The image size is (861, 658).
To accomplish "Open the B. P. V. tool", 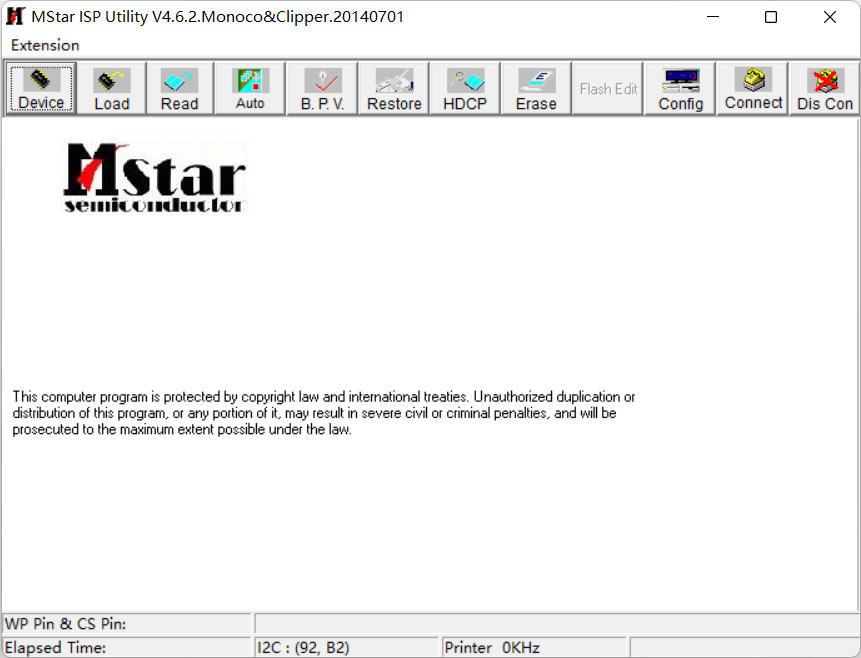I will (322, 88).
